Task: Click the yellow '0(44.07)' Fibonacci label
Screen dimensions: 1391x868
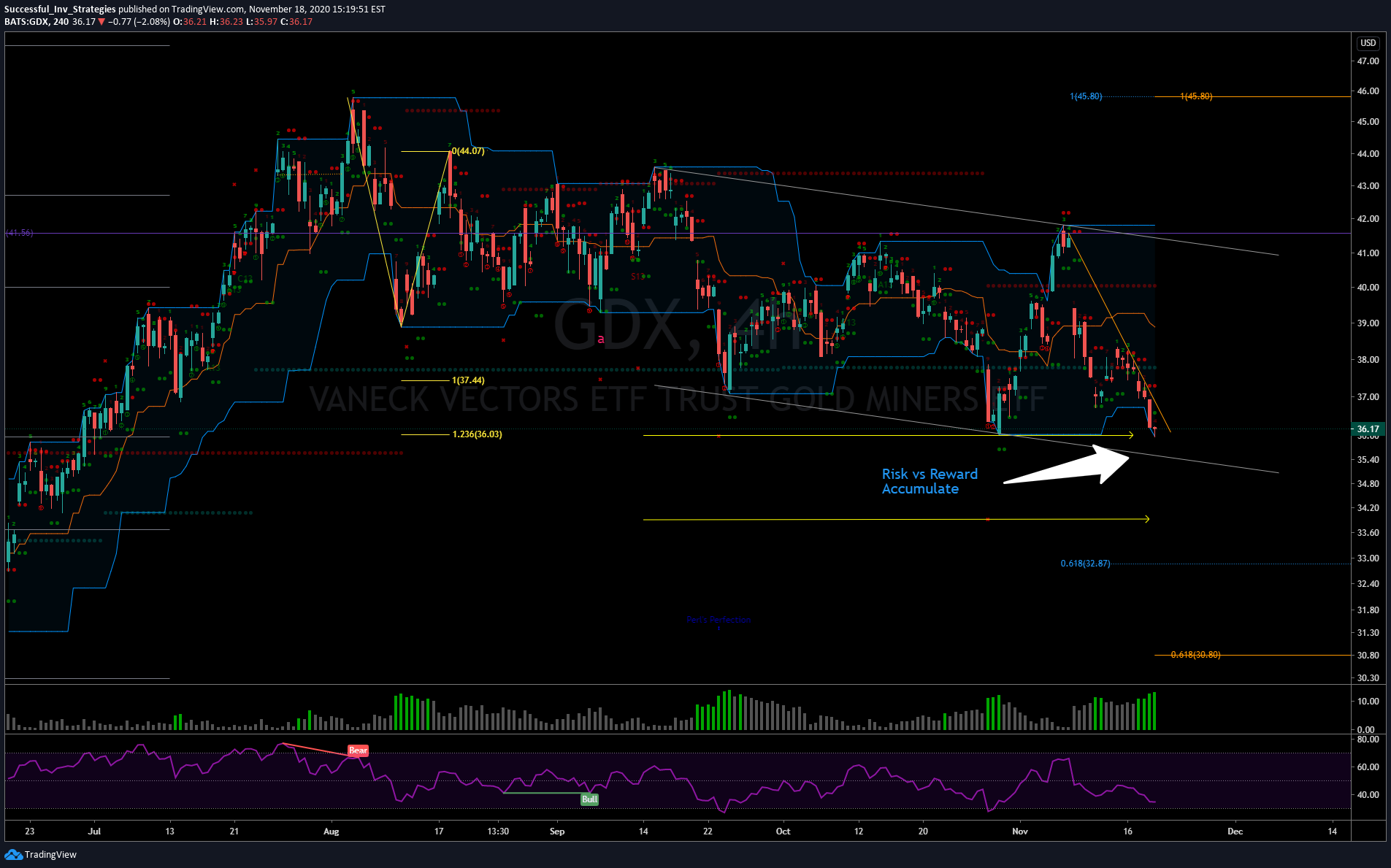Action: [x=468, y=151]
